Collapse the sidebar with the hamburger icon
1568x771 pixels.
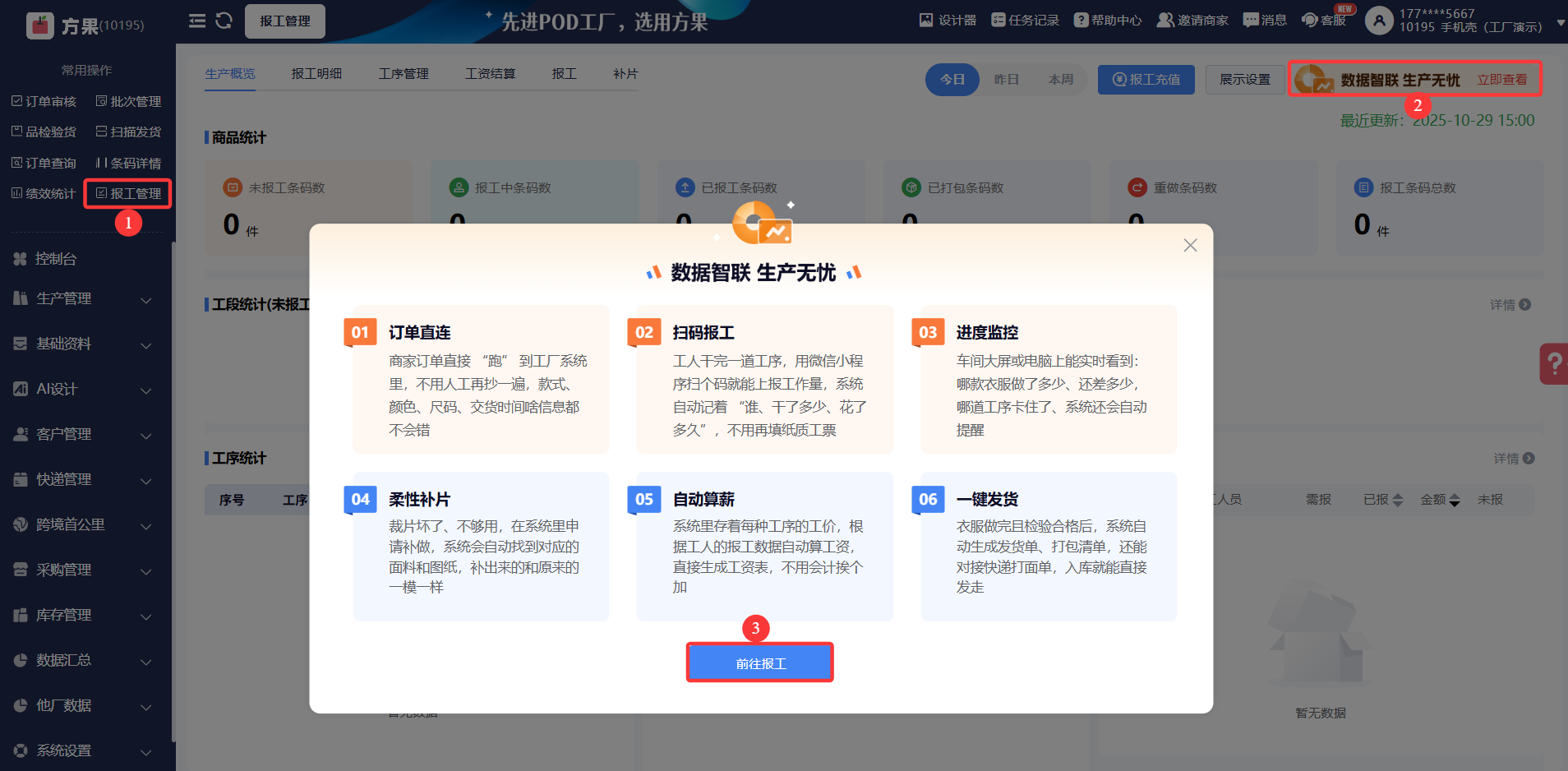197,21
